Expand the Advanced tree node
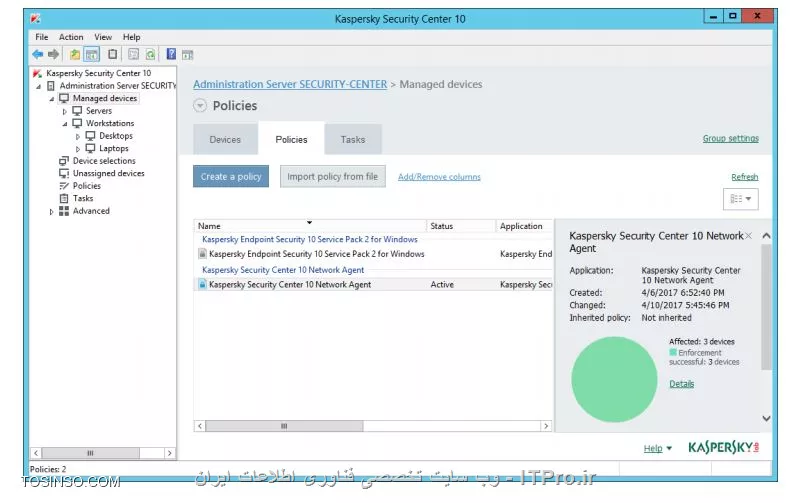Image resolution: width=790 pixels, height=503 pixels. coord(51,212)
